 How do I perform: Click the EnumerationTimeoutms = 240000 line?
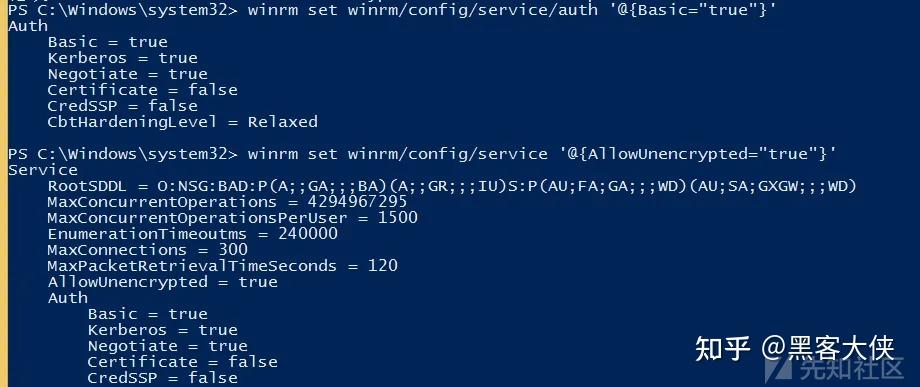coord(192,234)
